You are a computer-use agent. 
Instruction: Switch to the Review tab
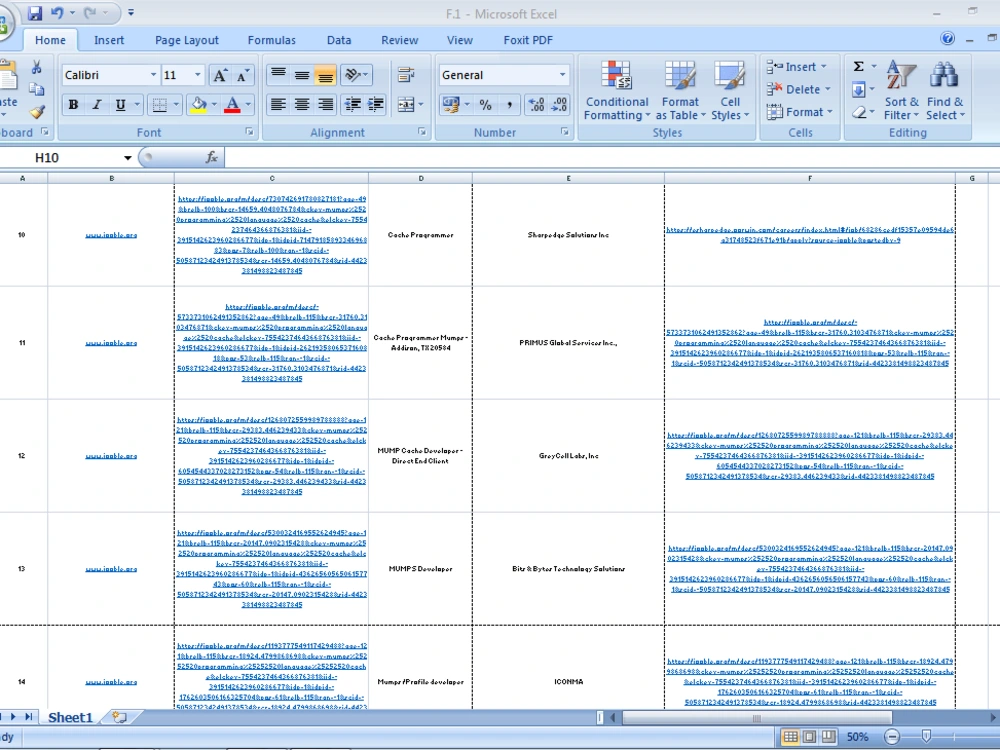[399, 40]
